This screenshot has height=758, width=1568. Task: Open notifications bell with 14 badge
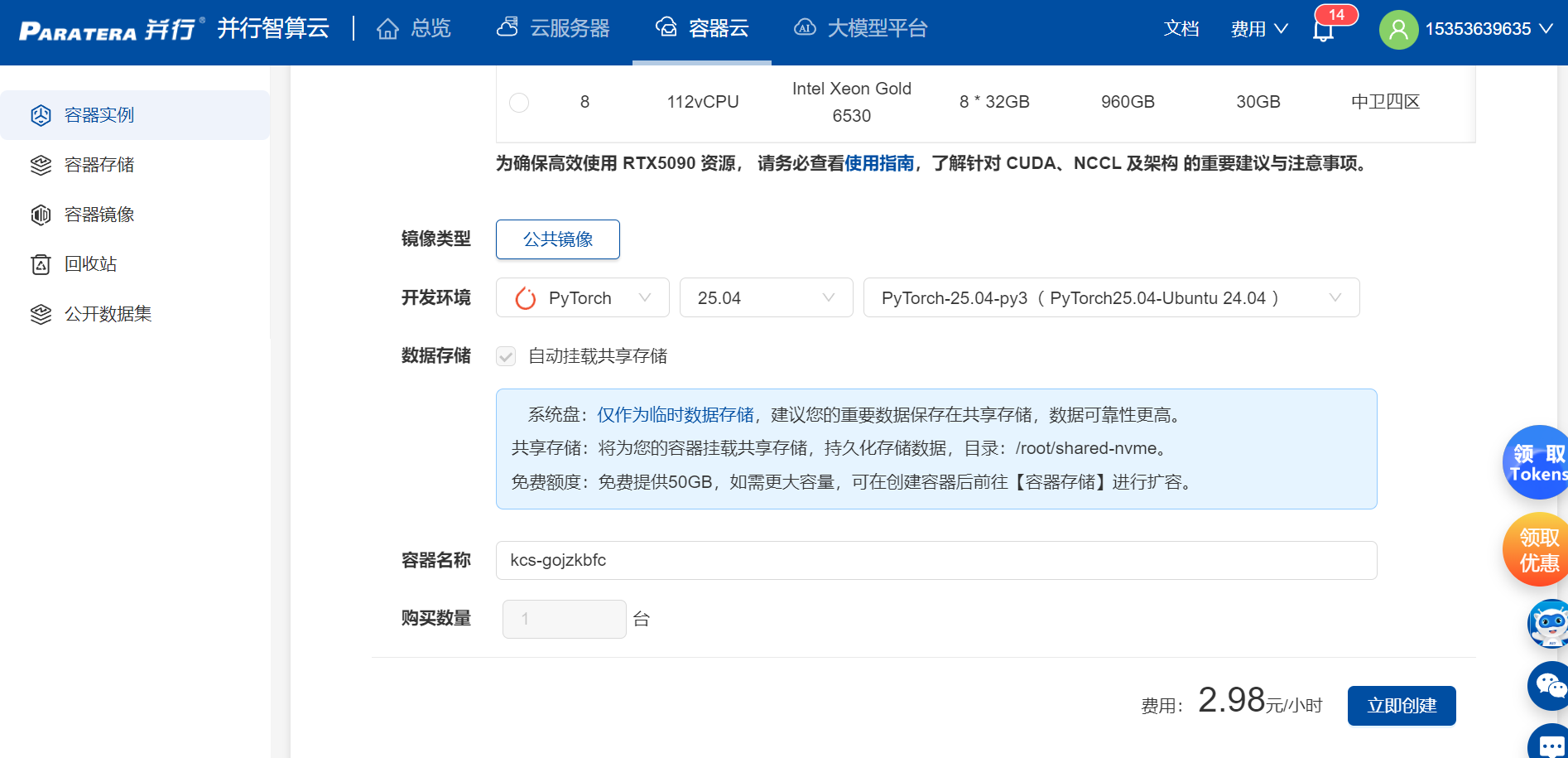(x=1325, y=28)
